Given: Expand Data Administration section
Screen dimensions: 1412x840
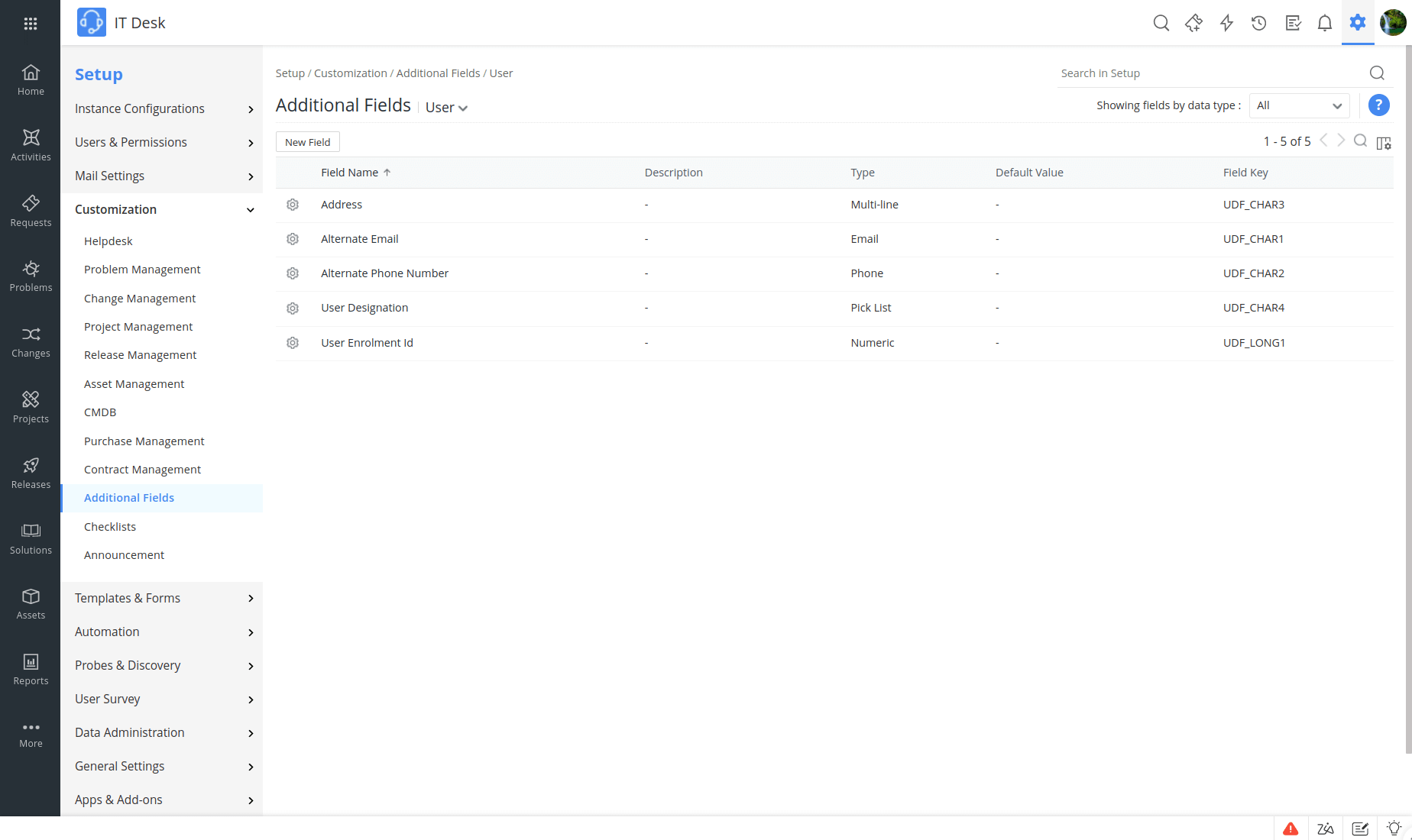Looking at the screenshot, I should 161,732.
